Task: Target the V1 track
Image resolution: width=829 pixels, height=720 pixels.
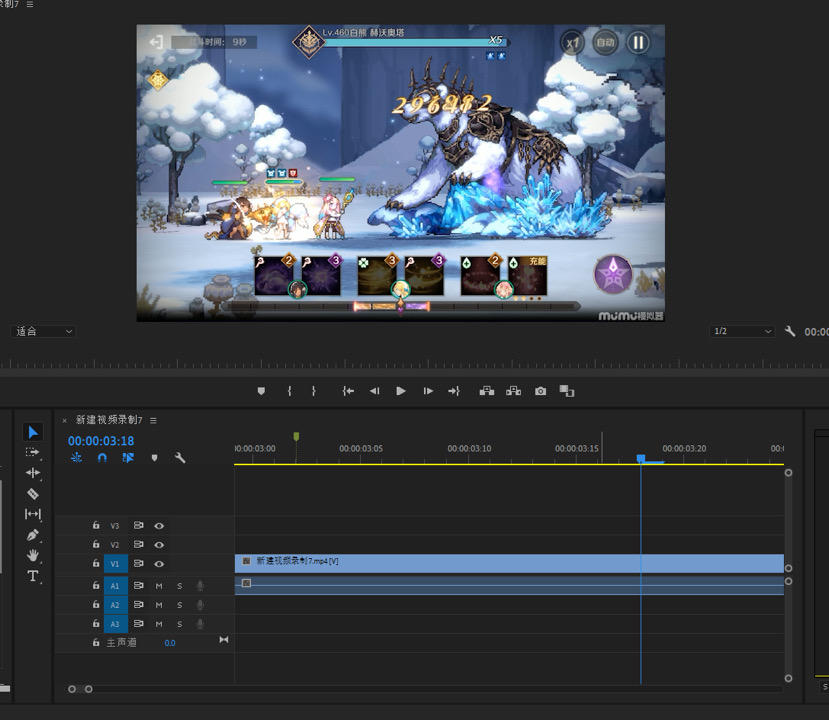Action: [x=115, y=564]
